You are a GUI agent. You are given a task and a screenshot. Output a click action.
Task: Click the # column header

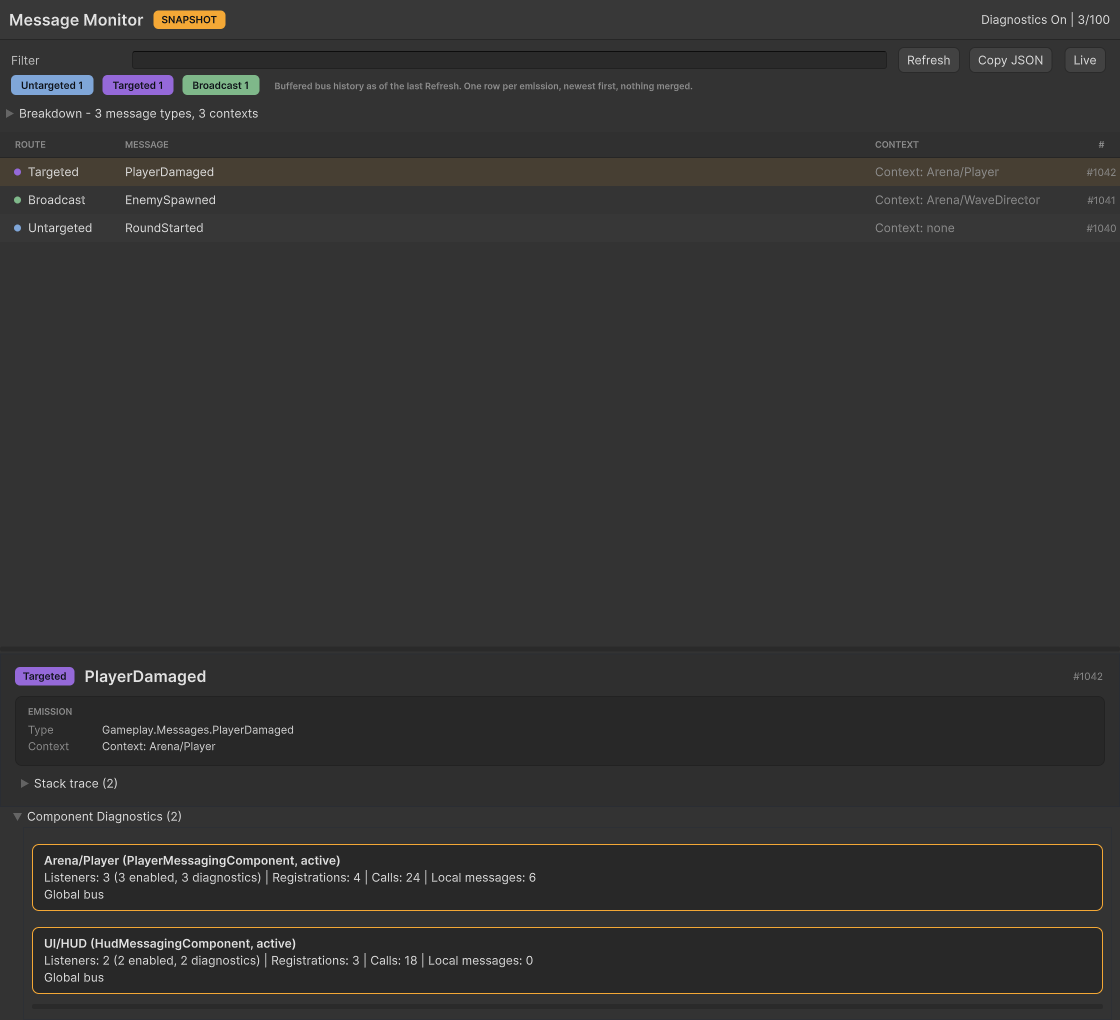pos(1101,144)
